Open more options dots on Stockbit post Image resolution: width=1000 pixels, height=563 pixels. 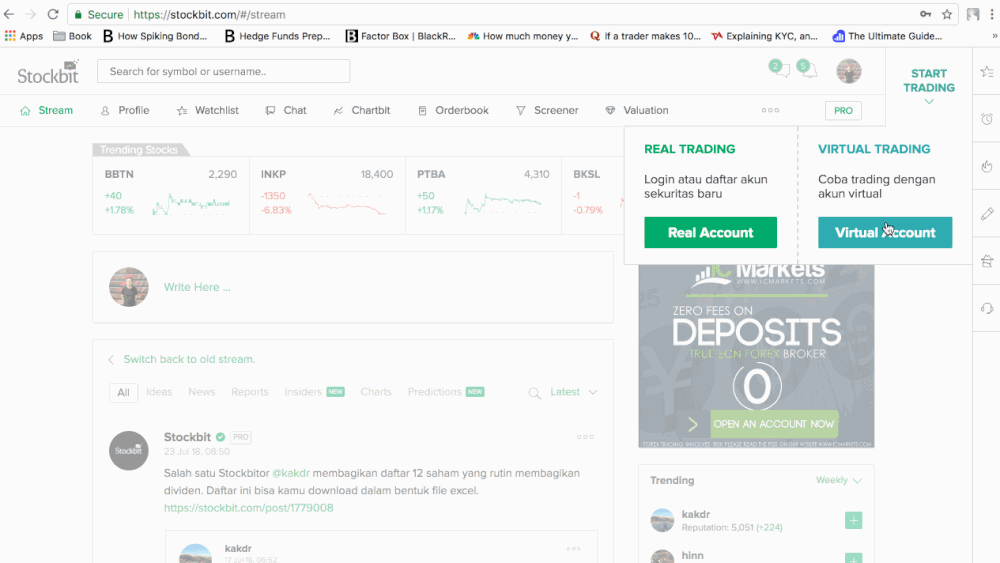tap(585, 437)
